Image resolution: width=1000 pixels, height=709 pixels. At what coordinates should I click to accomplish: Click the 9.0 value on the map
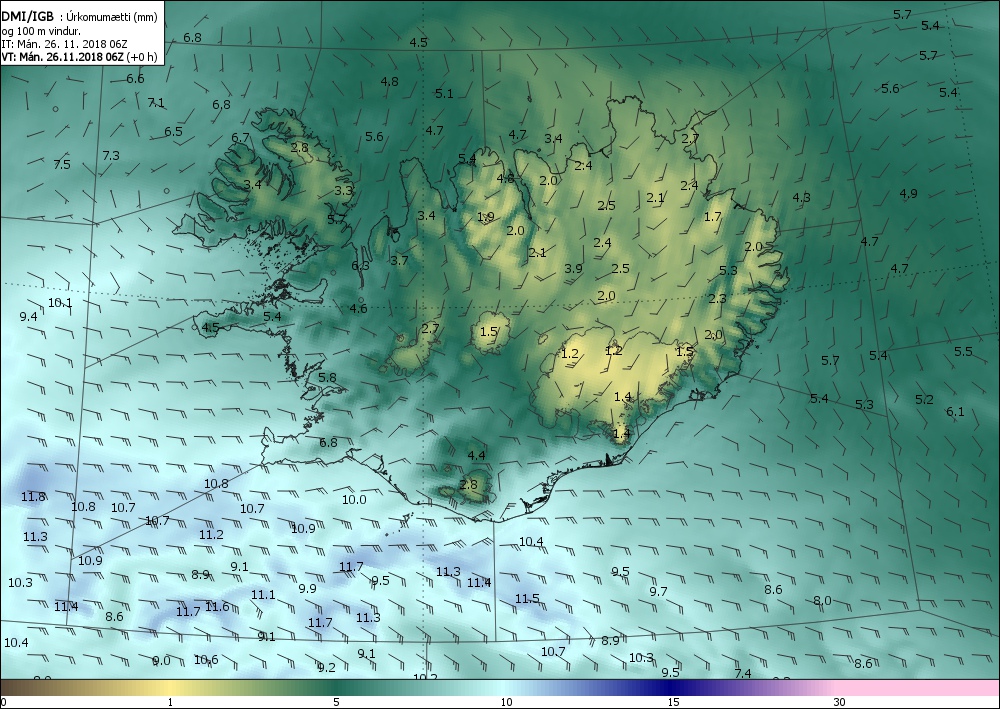[161, 661]
